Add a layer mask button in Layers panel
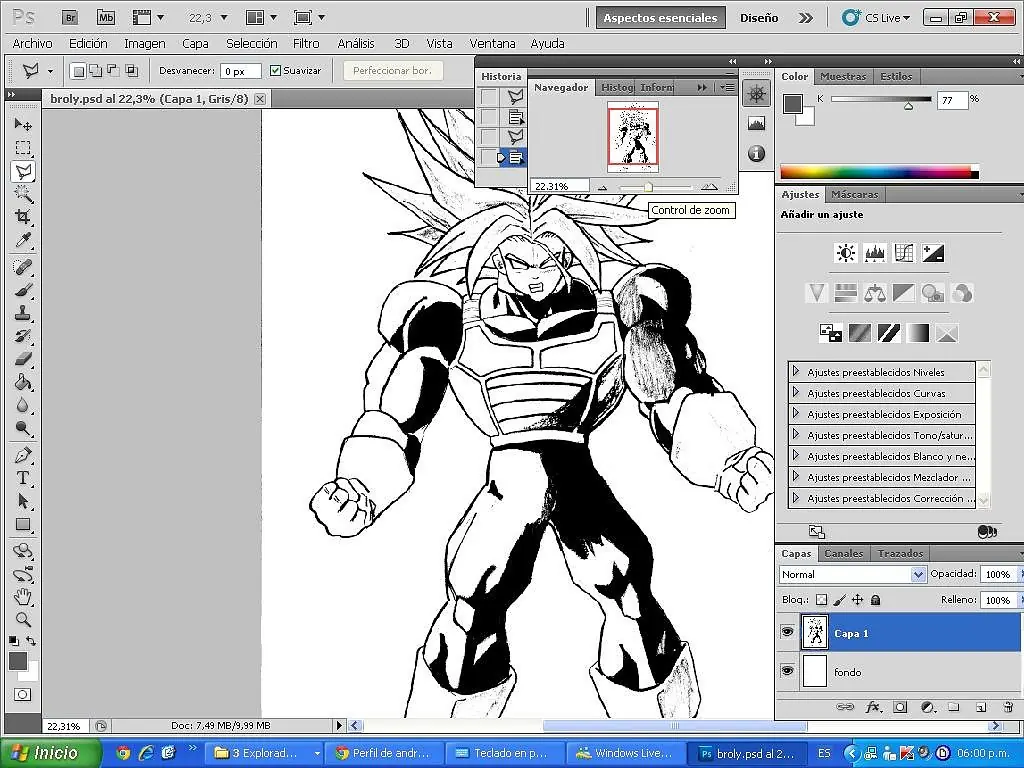The image size is (1024, 768). pyautogui.click(x=900, y=707)
